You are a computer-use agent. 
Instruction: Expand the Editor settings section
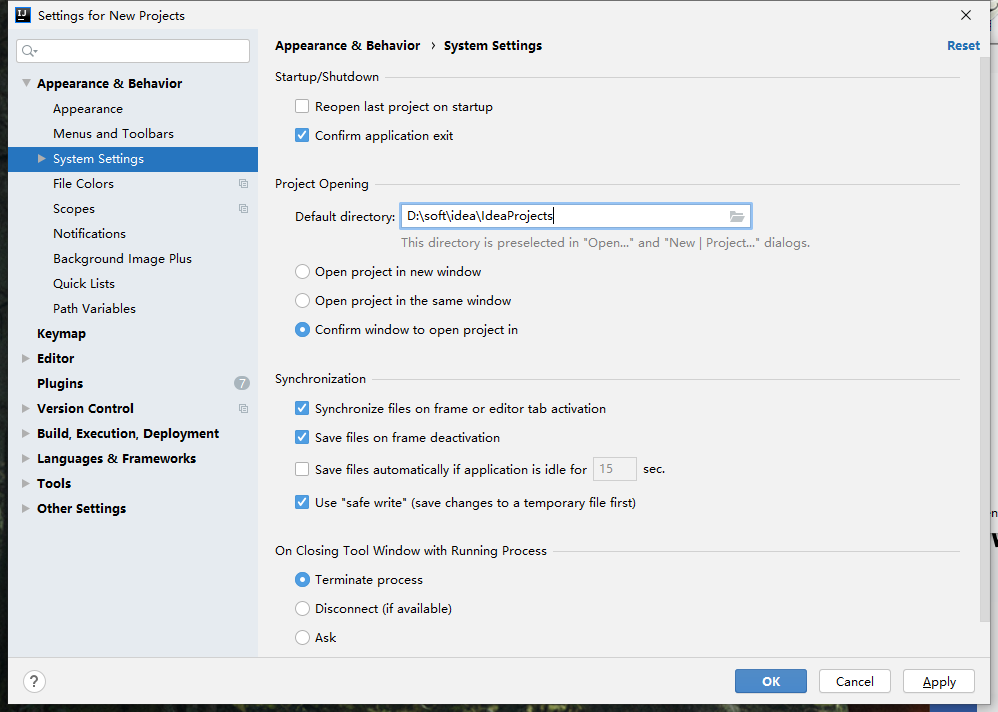click(x=26, y=359)
